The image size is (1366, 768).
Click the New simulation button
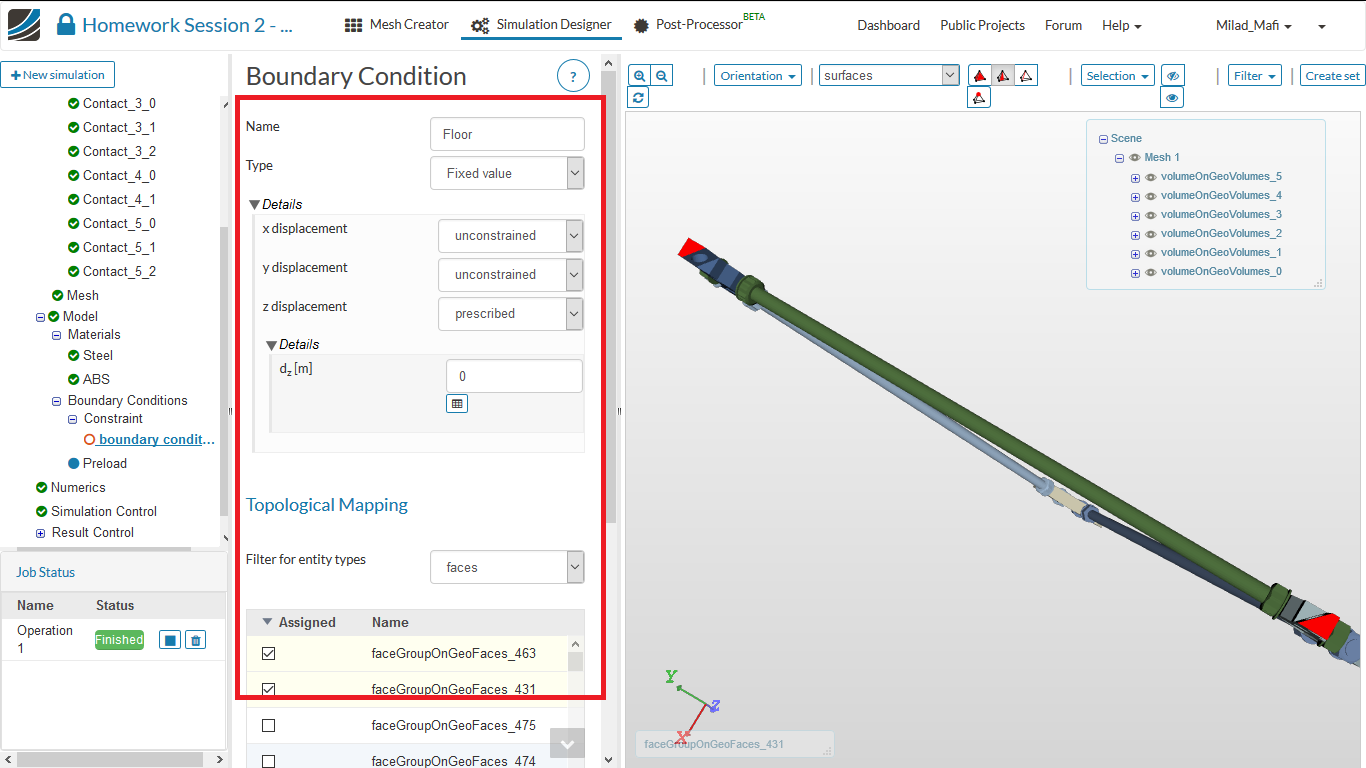58,75
